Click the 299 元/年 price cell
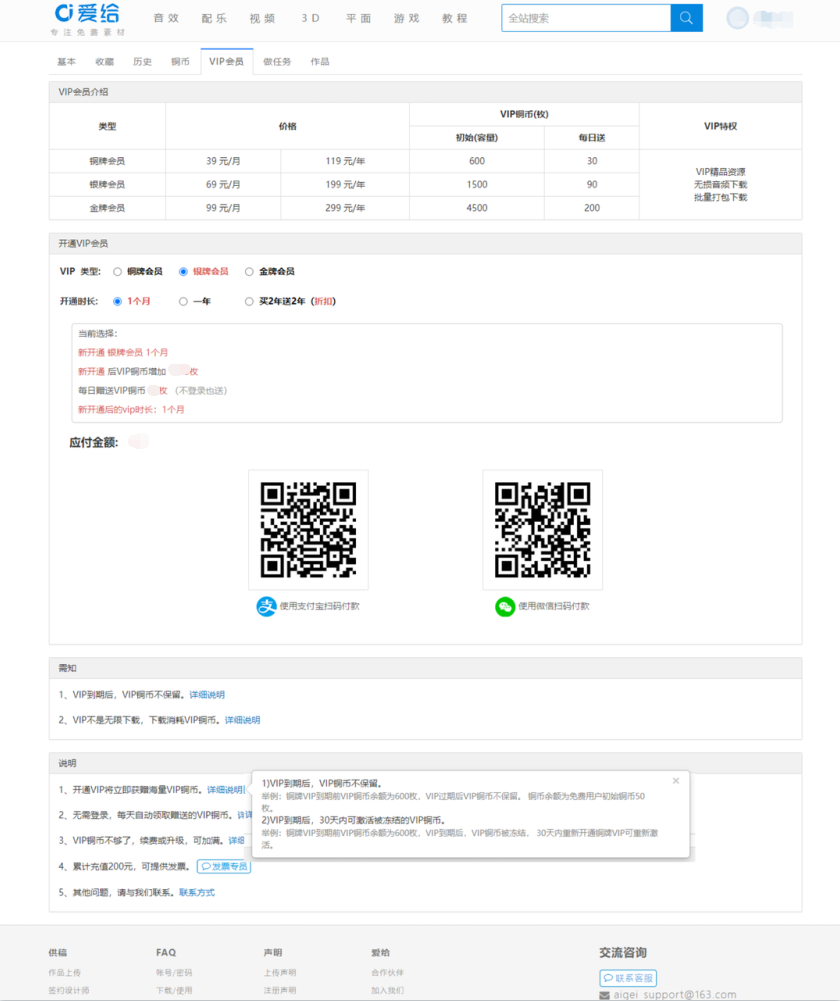 tap(345, 208)
